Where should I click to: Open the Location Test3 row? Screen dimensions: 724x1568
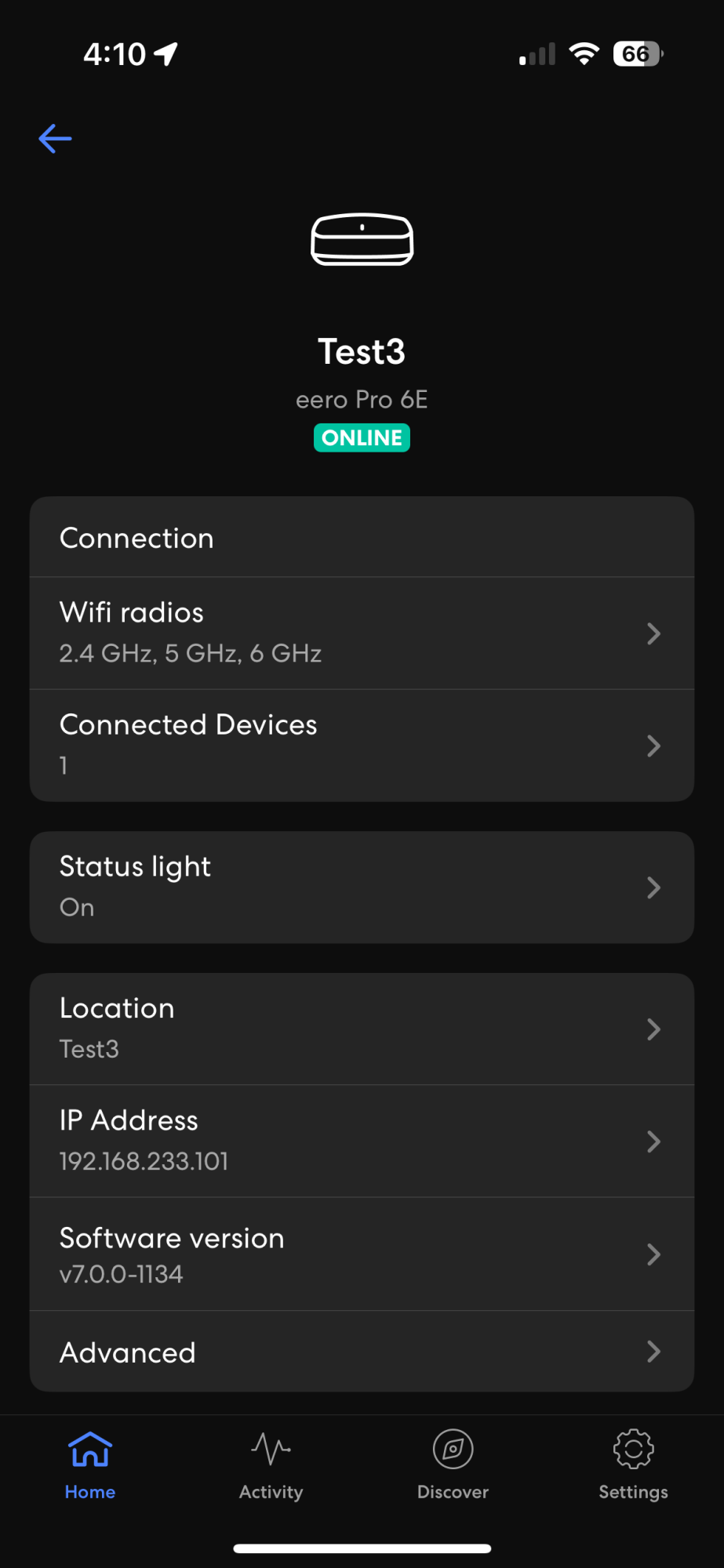[x=362, y=1029]
